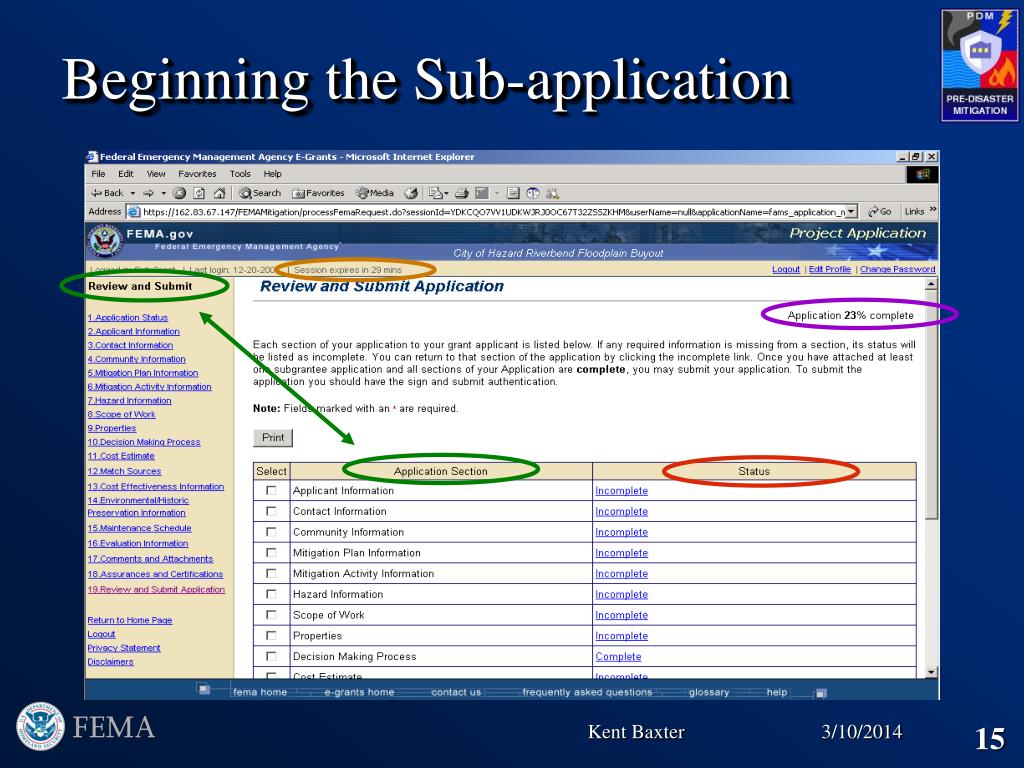Viewport: 1024px width, 768px height.
Task: Click the Windows flag logo icon
Action: 922,174
